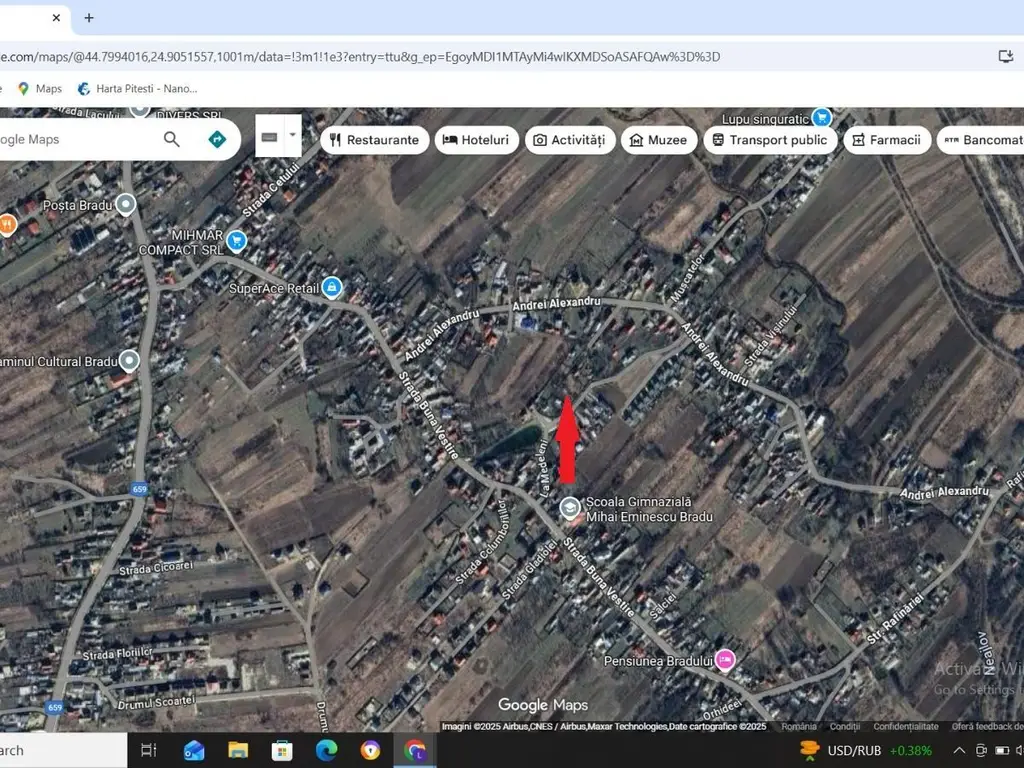Open the România footer link
Viewport: 1024px width, 768px height.
pyautogui.click(x=799, y=726)
